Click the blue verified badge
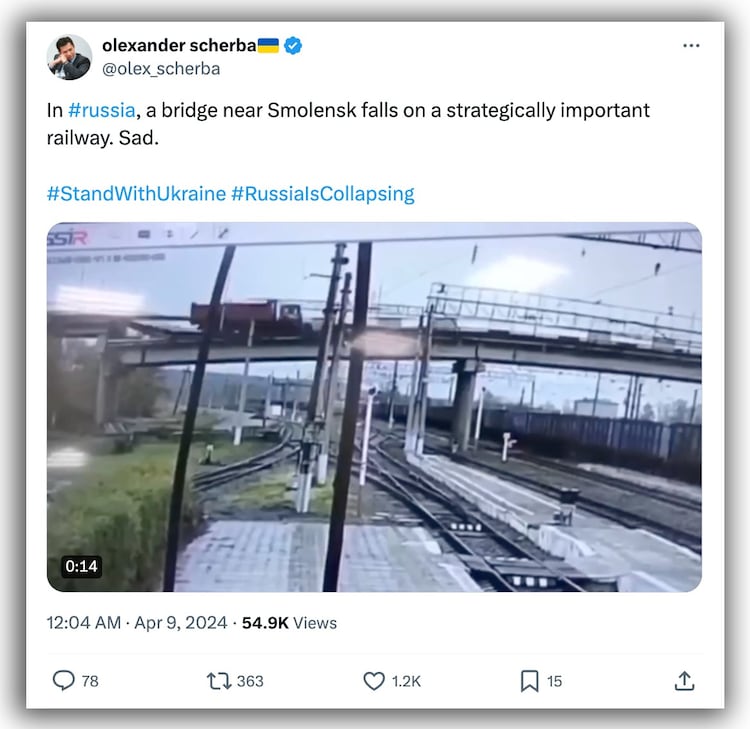 293,45
